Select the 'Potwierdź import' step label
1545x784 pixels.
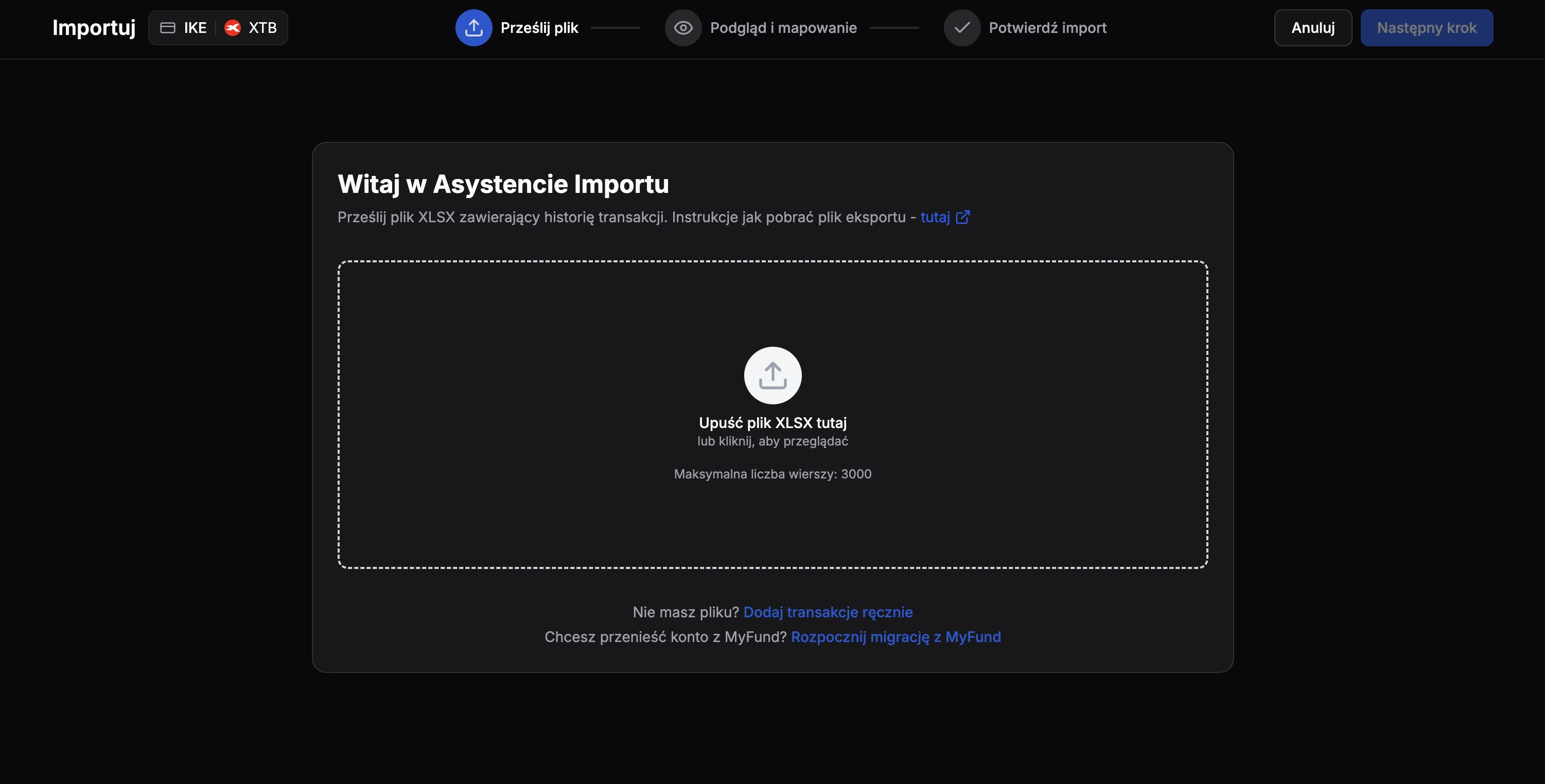pos(1047,28)
